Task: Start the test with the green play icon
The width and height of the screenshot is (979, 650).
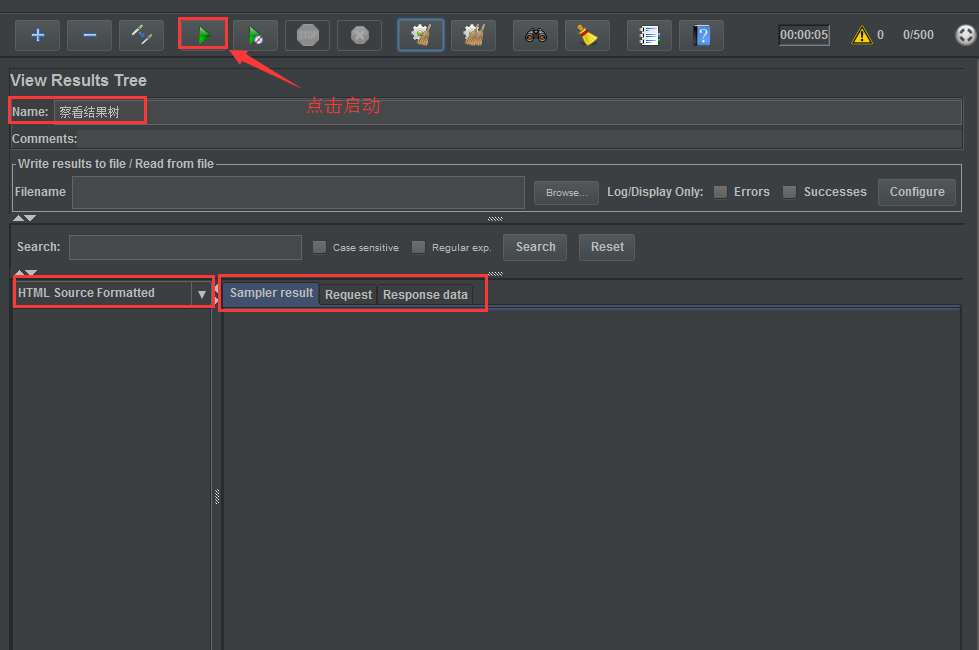Action: (203, 34)
